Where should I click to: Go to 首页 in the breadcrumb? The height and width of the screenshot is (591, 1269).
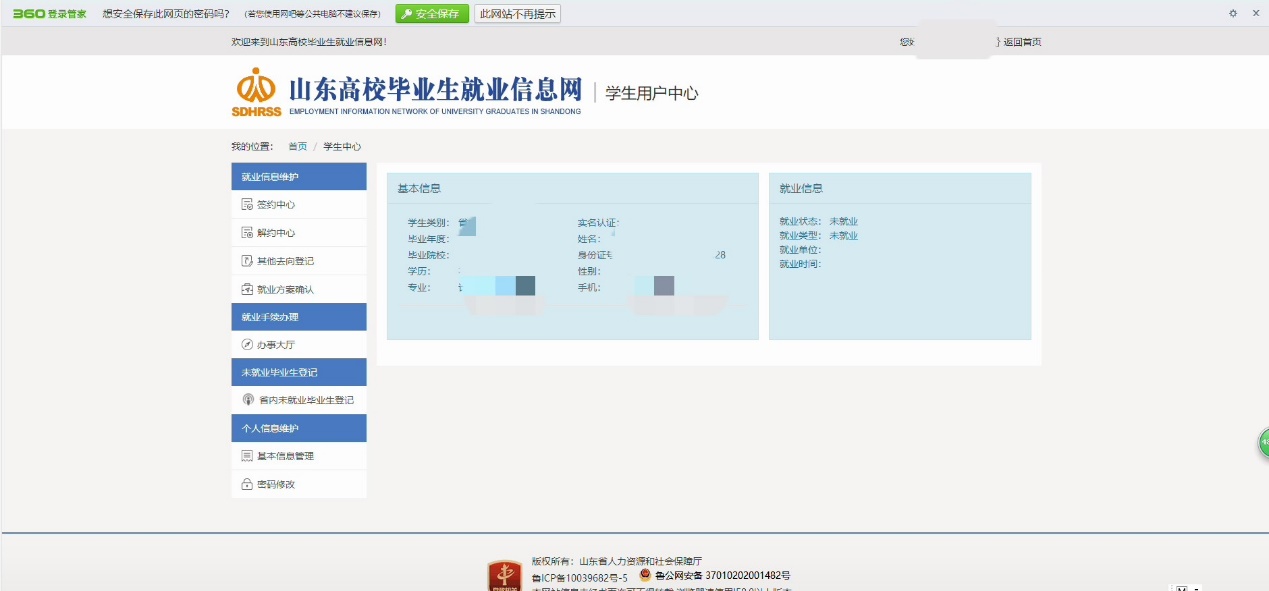tap(298, 147)
